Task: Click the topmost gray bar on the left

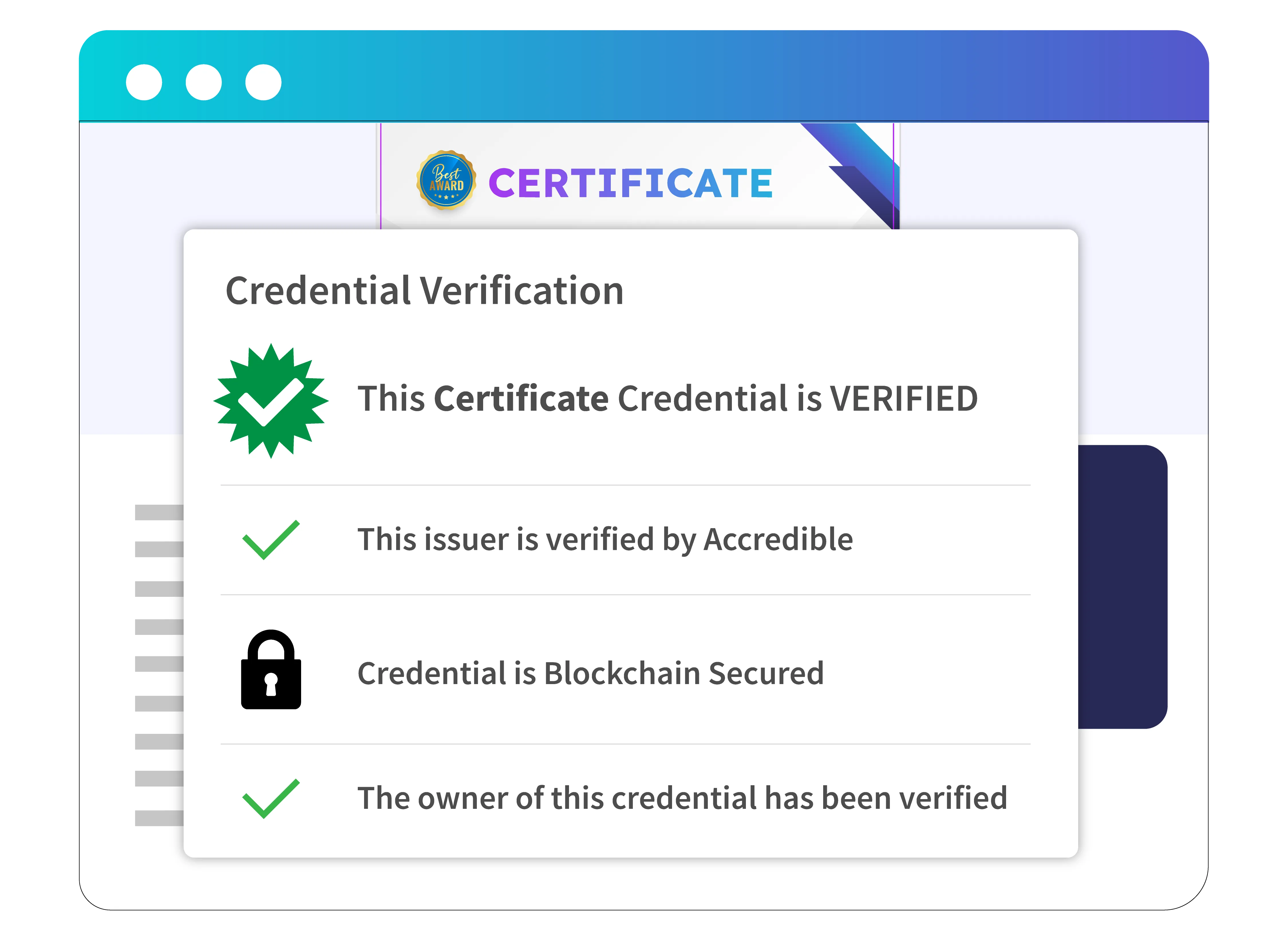Action: pyautogui.click(x=159, y=512)
